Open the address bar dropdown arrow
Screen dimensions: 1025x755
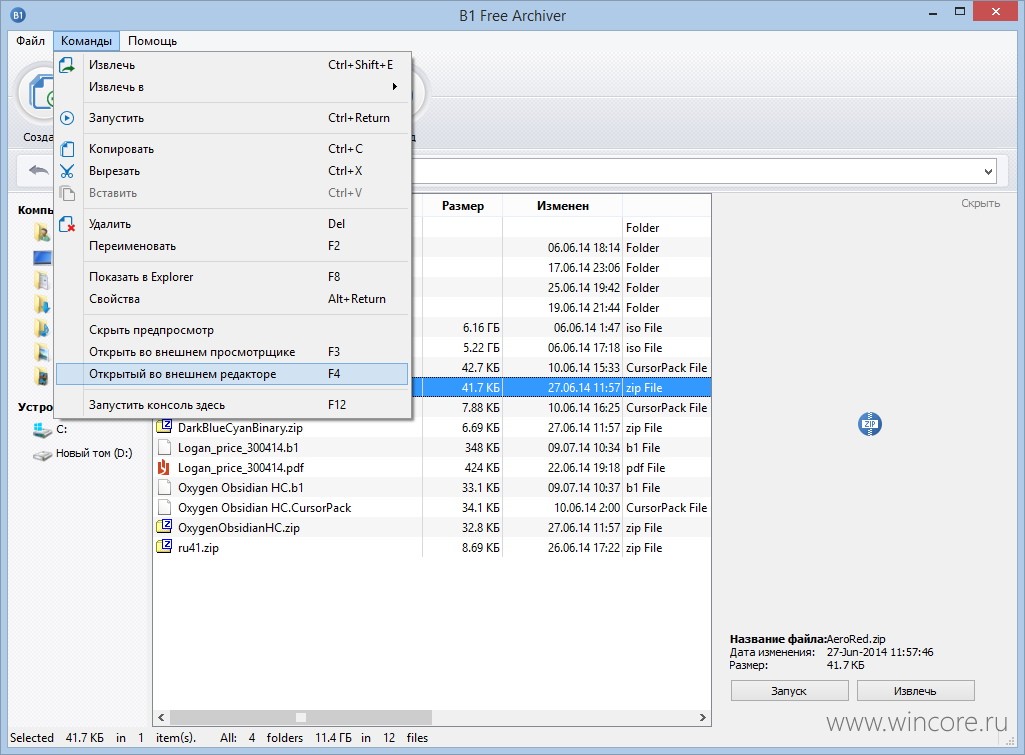pos(988,172)
